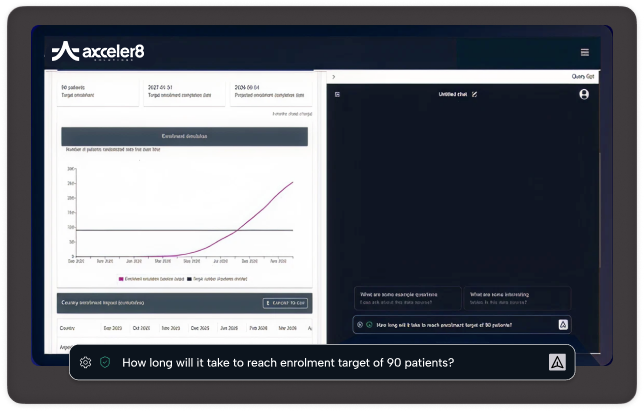Select the 'What are some example questions' suggestion
This screenshot has width=644, height=412.
[408, 297]
